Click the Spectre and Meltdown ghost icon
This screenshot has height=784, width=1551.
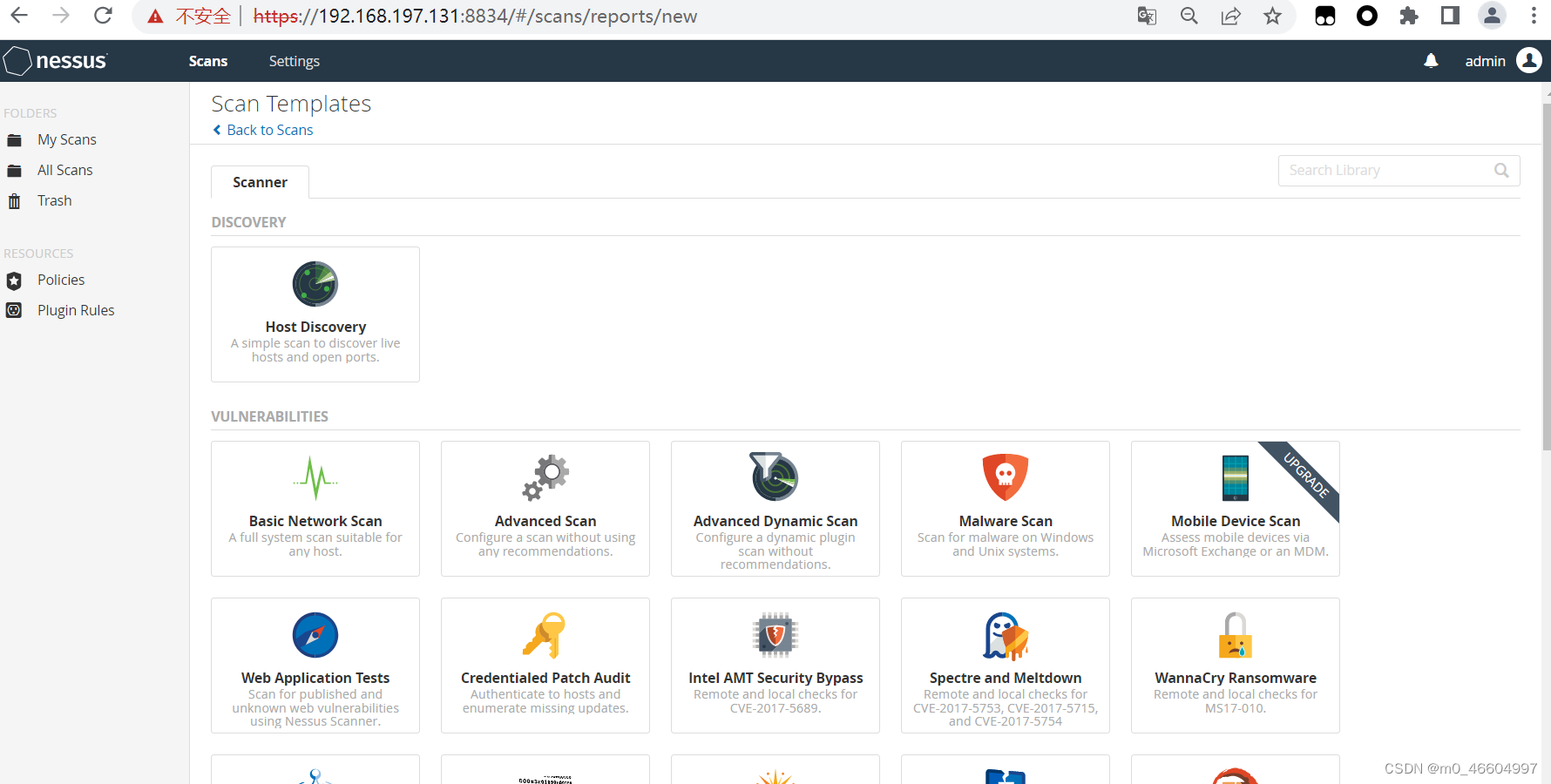click(1006, 636)
